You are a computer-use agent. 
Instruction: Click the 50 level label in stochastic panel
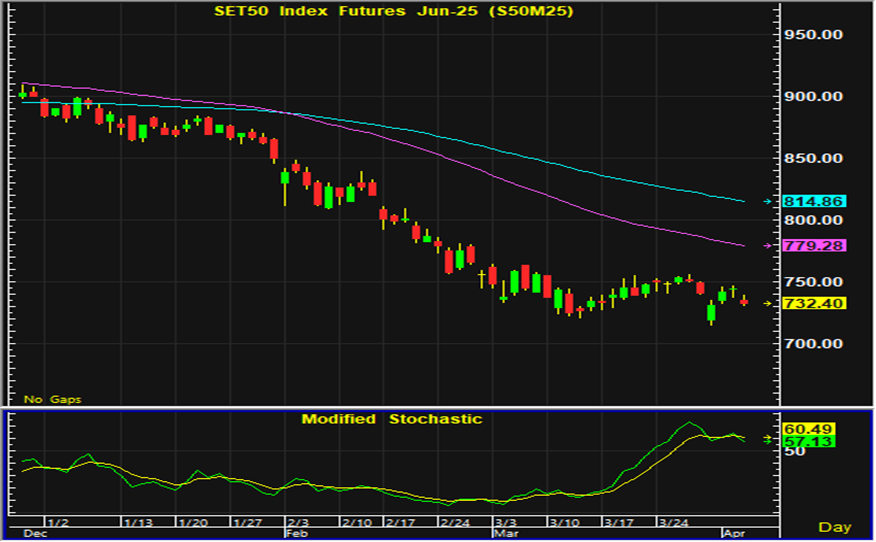pyautogui.click(x=795, y=451)
